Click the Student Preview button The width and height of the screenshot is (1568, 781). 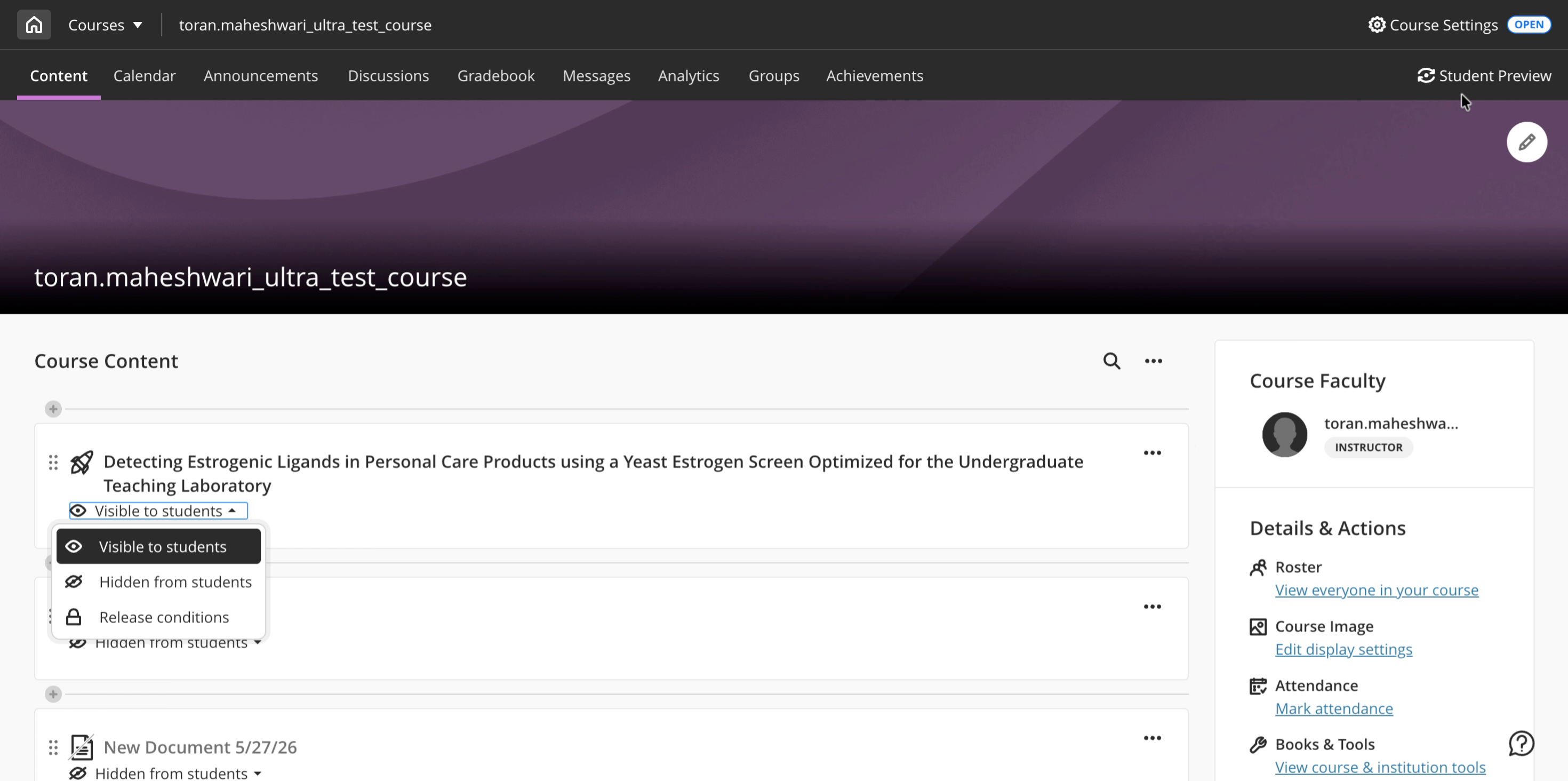1484,75
